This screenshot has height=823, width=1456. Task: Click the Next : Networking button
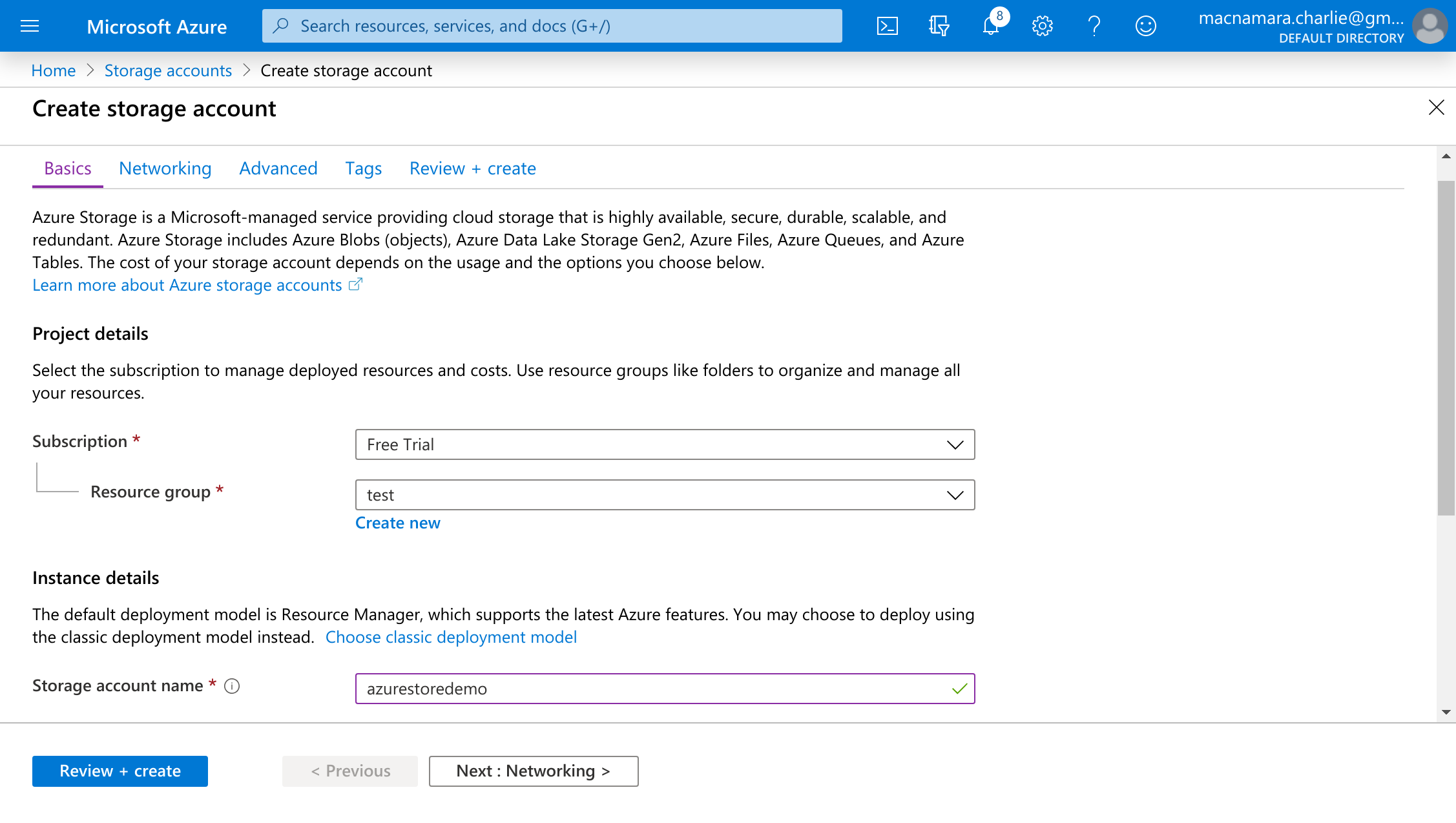pos(534,771)
